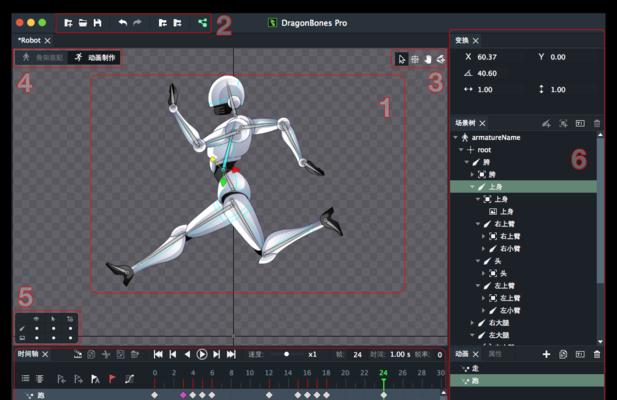Image resolution: width=617 pixels, height=400 pixels.
Task: Click rename icon in scene tree header
Action: 580,124
